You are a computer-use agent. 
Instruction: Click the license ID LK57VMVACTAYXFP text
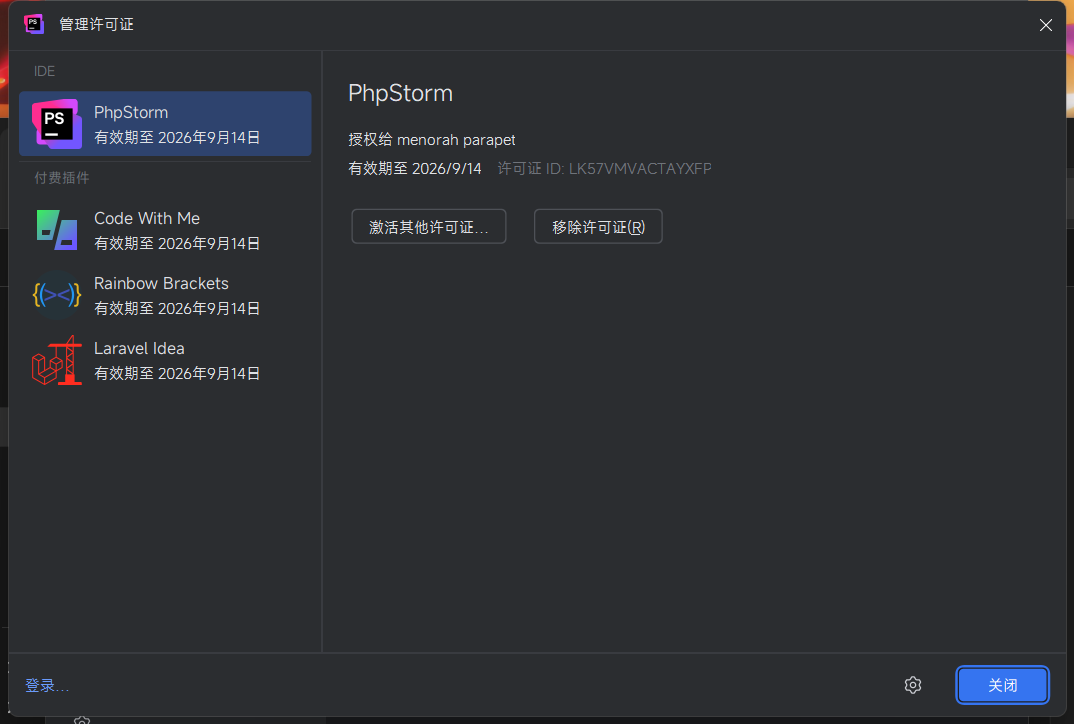[640, 168]
